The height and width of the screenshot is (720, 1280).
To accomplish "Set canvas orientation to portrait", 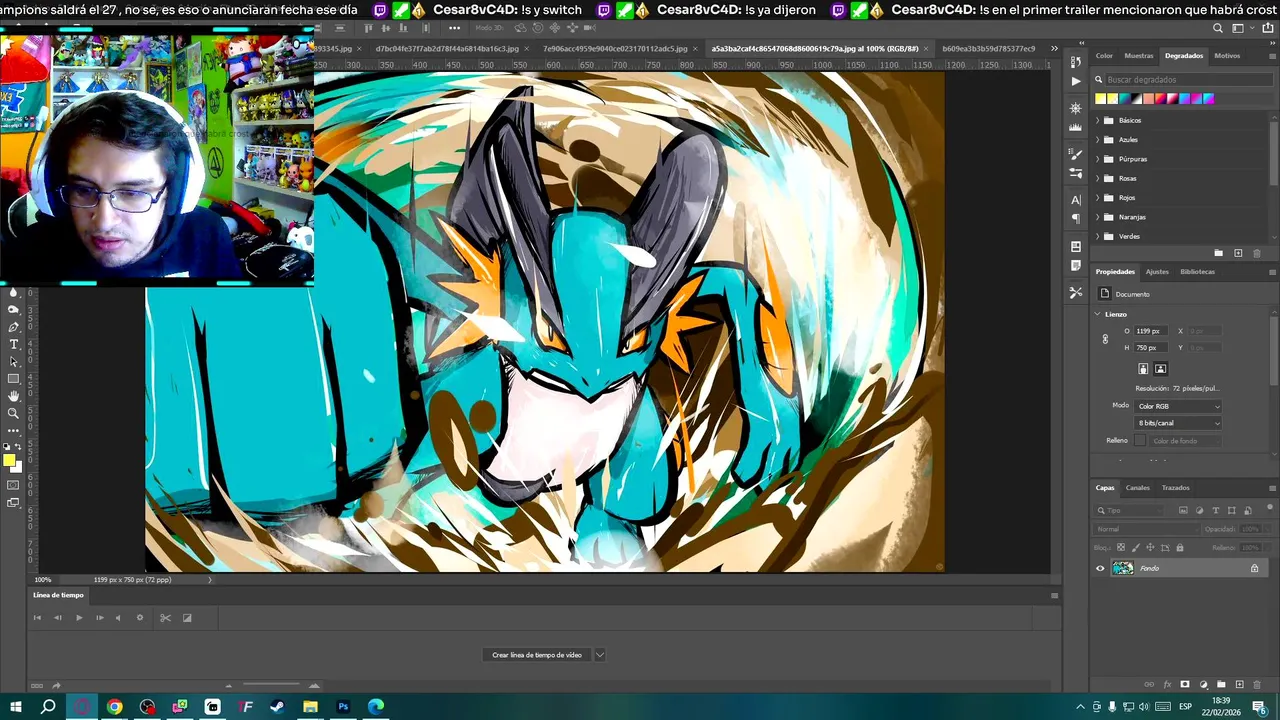I will (1143, 368).
